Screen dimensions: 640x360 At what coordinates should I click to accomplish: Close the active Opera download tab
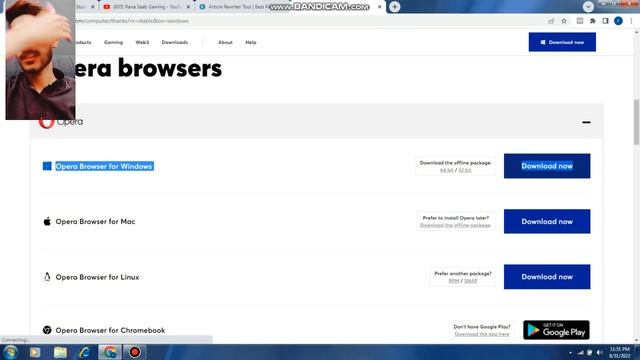click(379, 7)
